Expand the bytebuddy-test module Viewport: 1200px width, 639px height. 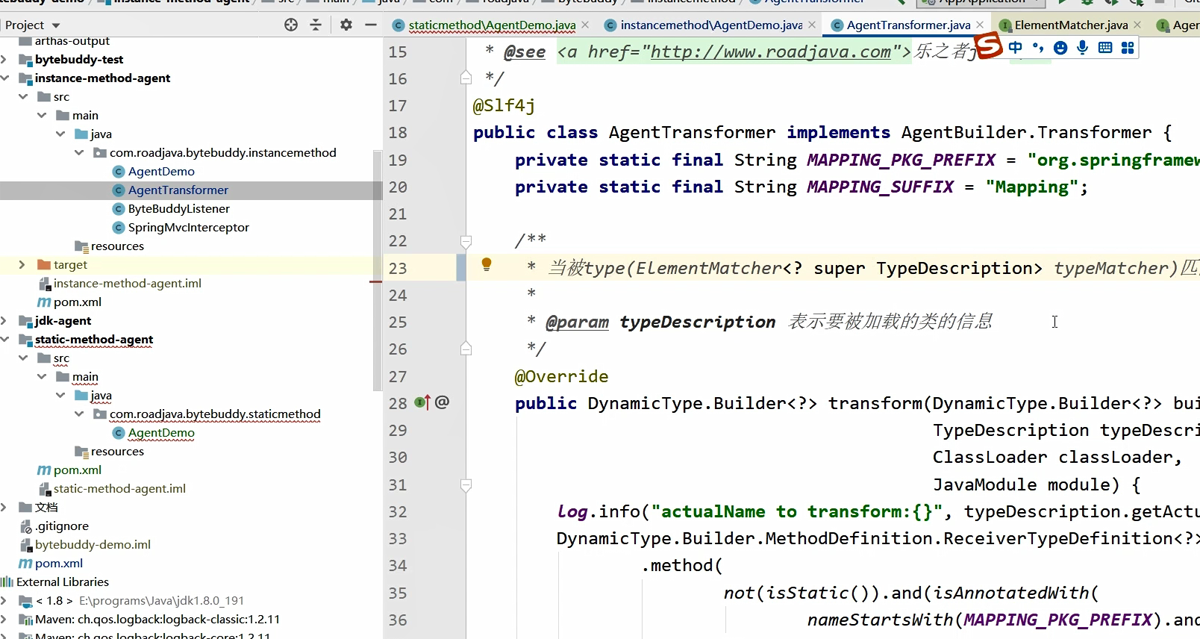(5, 60)
